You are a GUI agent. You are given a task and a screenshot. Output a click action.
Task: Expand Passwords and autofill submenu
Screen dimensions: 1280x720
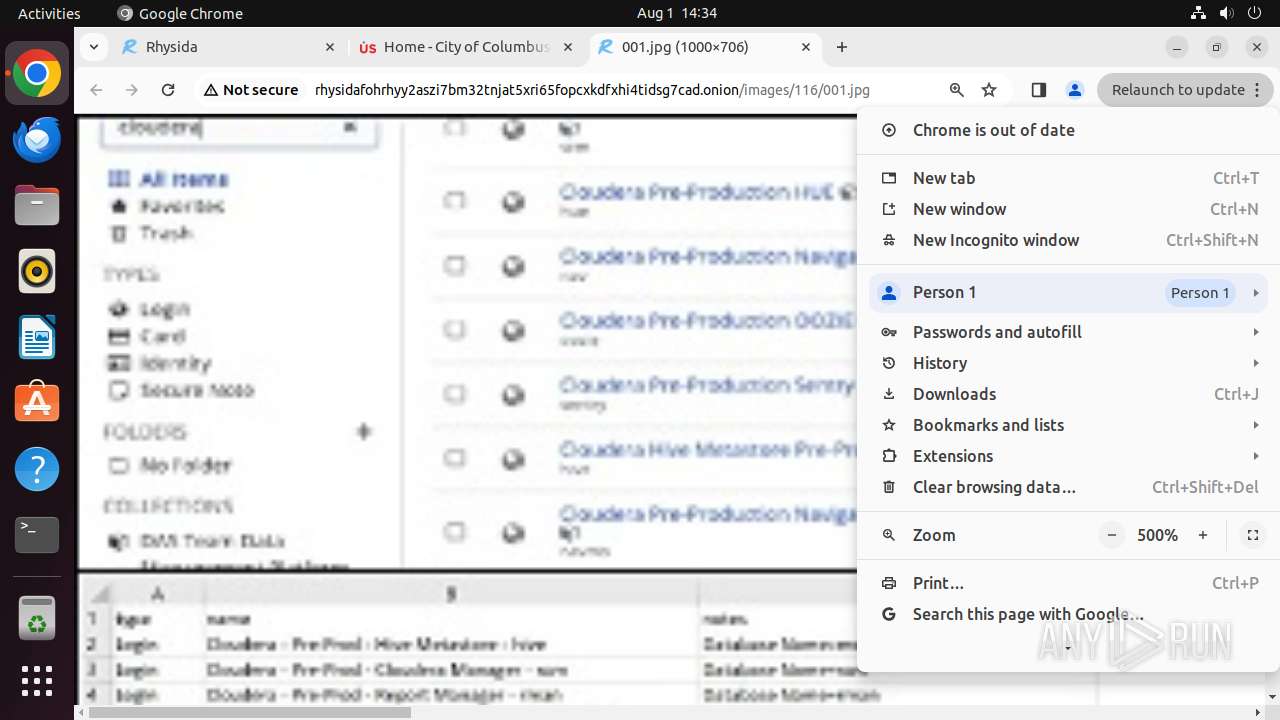[x=1068, y=332]
